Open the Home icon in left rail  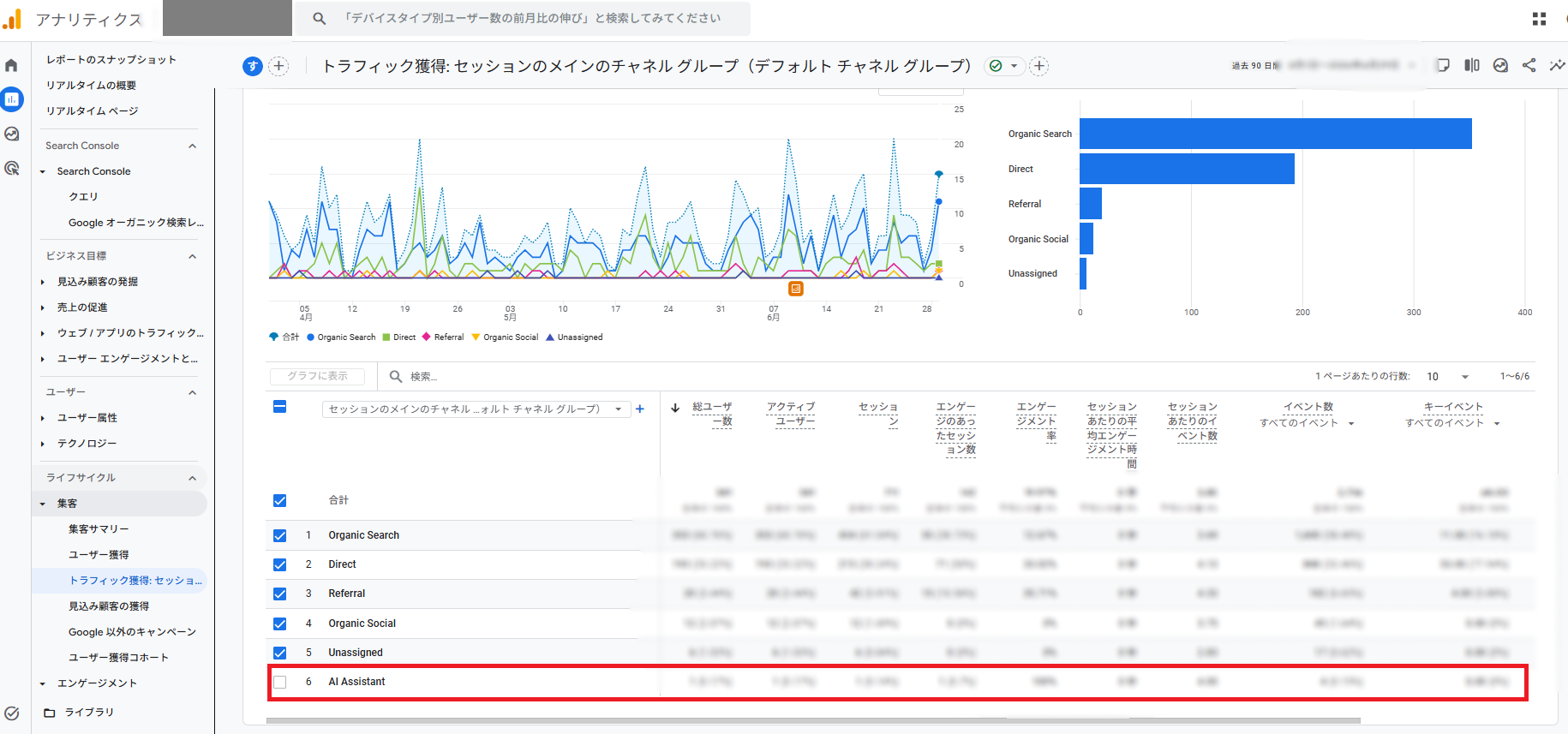coord(11,65)
